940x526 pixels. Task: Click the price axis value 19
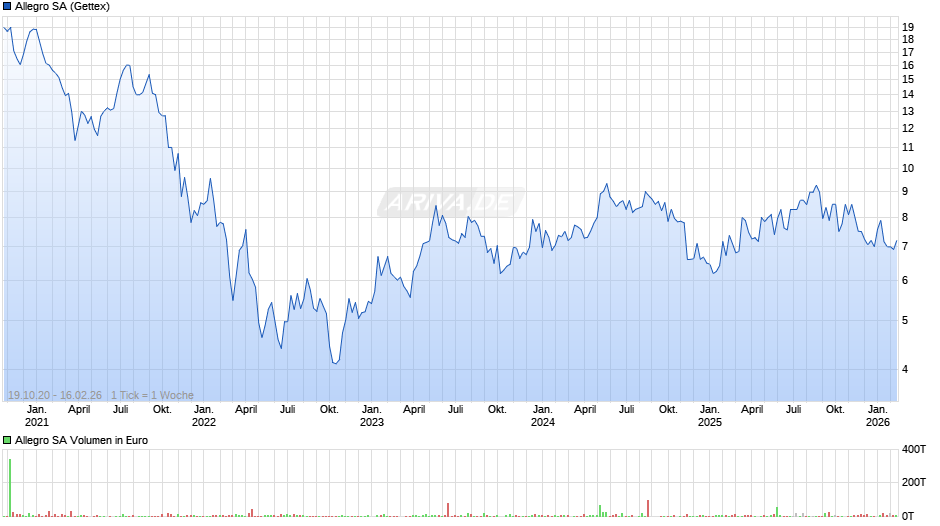(908, 27)
